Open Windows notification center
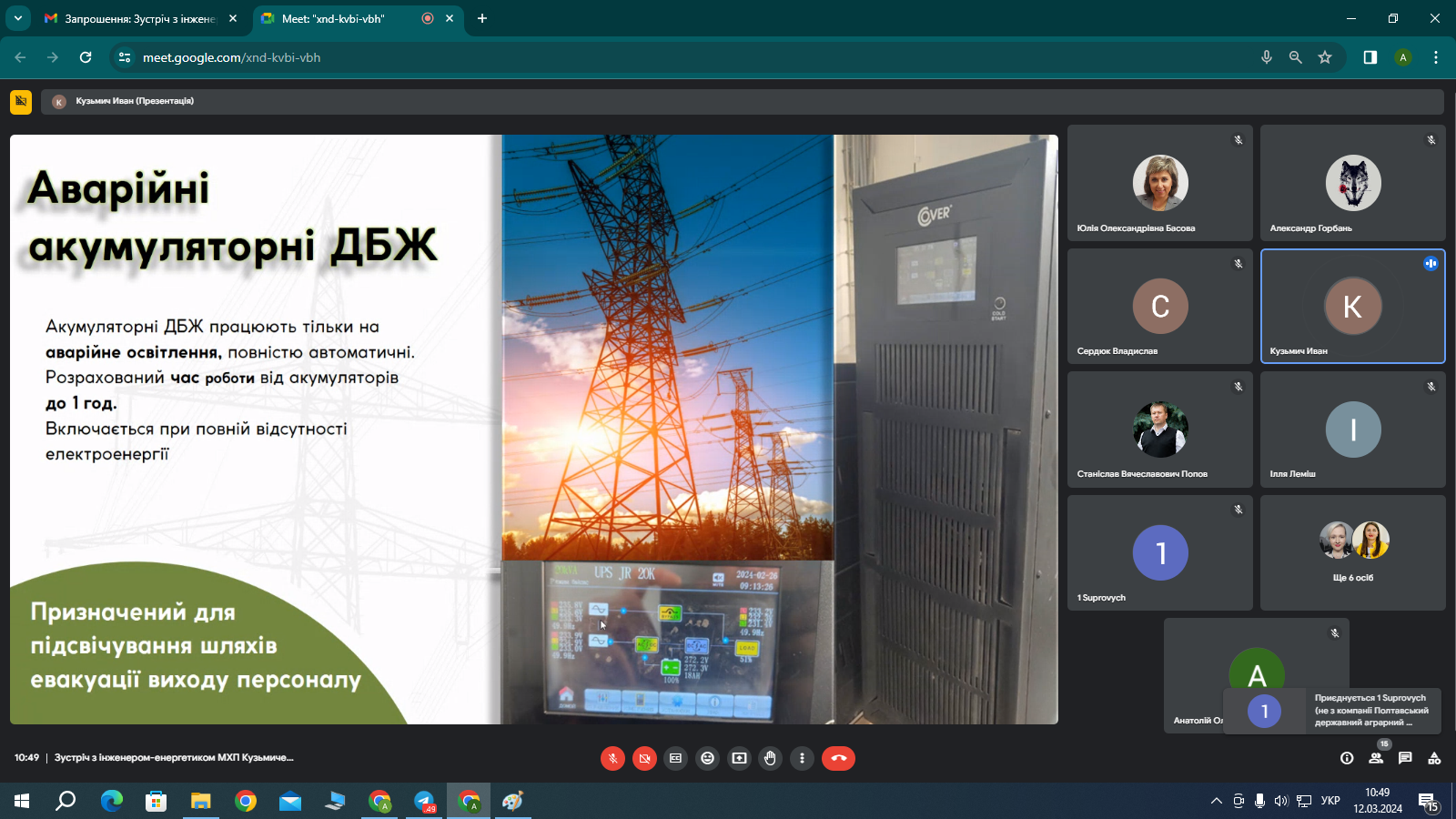 point(1429,801)
